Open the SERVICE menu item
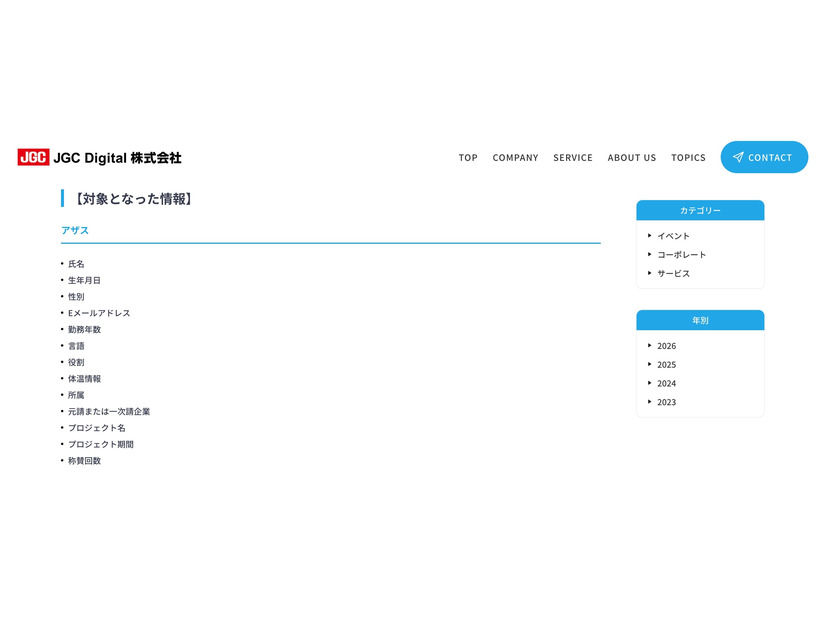Viewport: 826px width, 620px height. [x=573, y=158]
